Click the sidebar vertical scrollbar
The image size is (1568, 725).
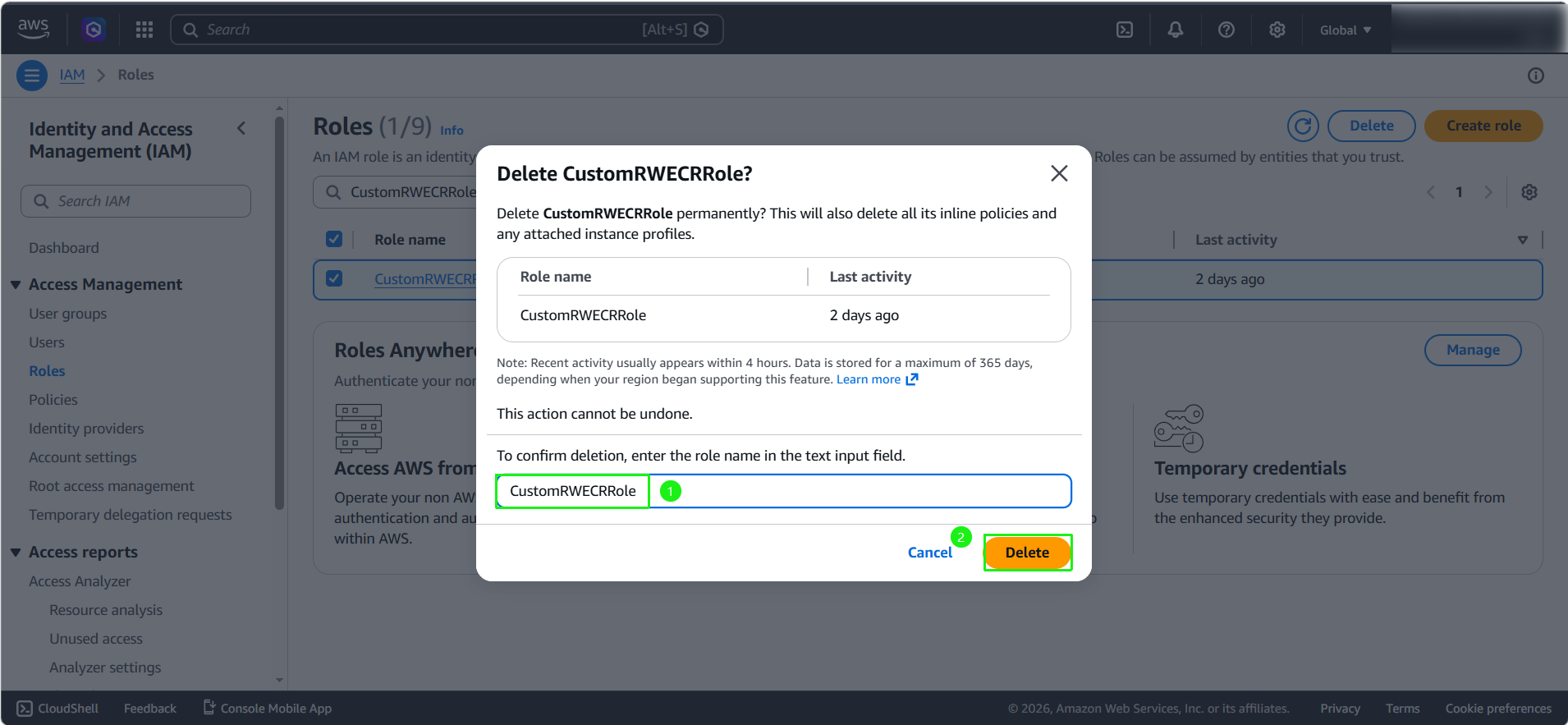279,312
